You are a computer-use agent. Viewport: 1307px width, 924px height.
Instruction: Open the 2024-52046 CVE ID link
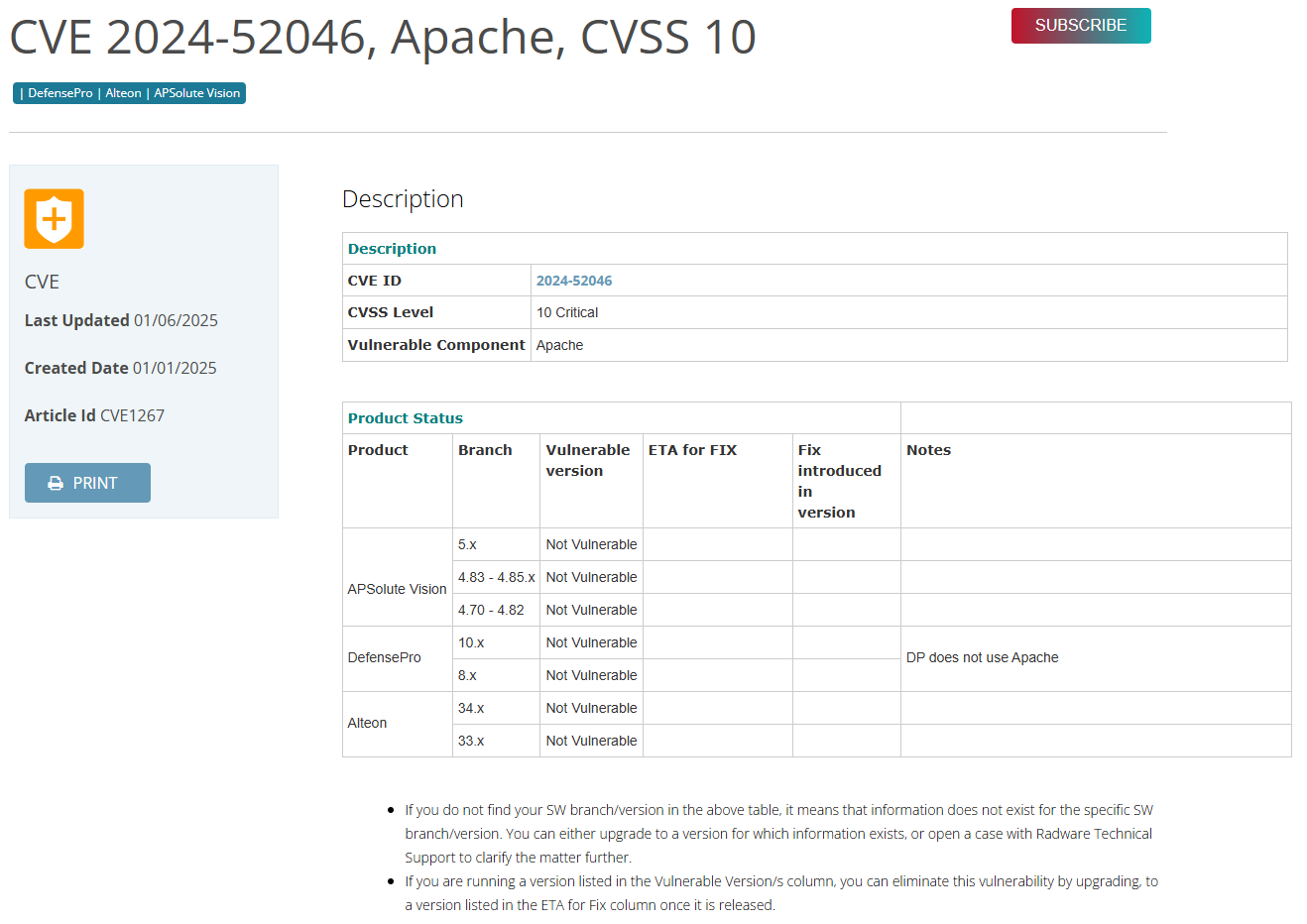pos(574,281)
